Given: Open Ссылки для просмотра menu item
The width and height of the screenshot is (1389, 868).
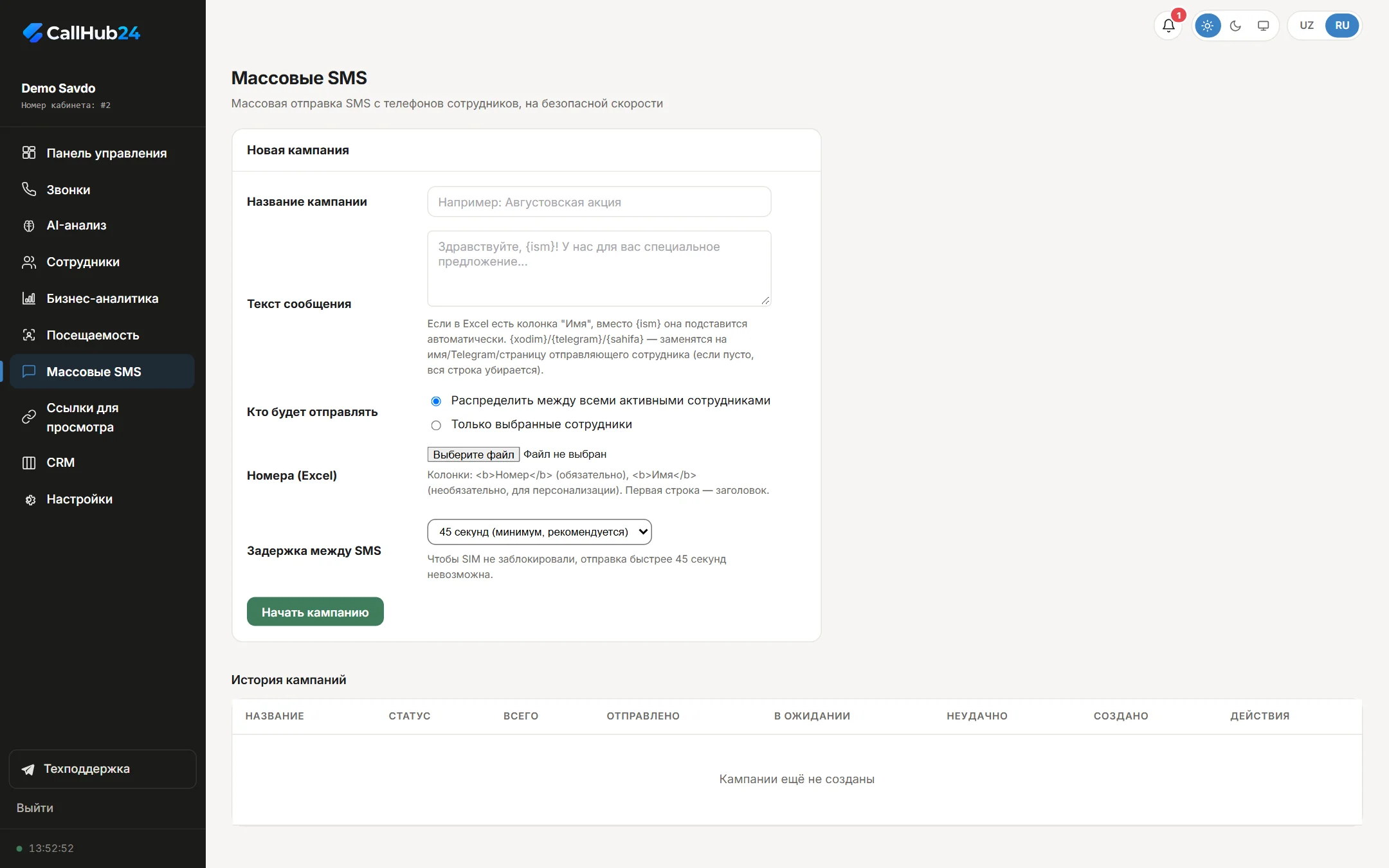Looking at the screenshot, I should pos(102,417).
